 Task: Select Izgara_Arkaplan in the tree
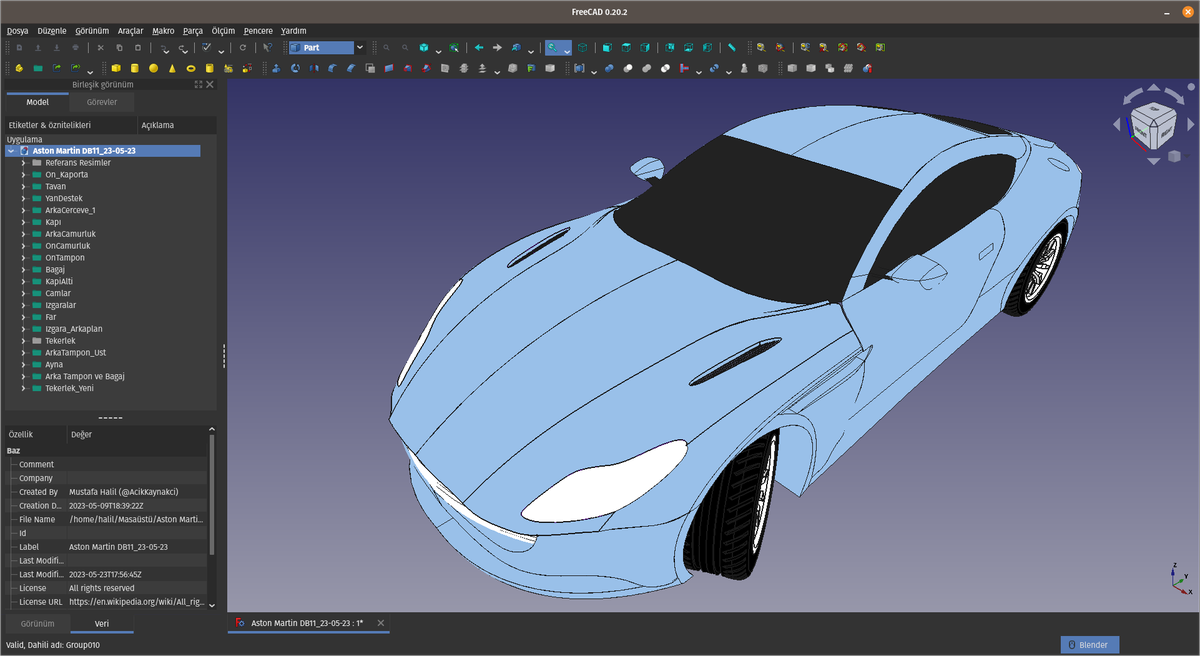click(74, 329)
